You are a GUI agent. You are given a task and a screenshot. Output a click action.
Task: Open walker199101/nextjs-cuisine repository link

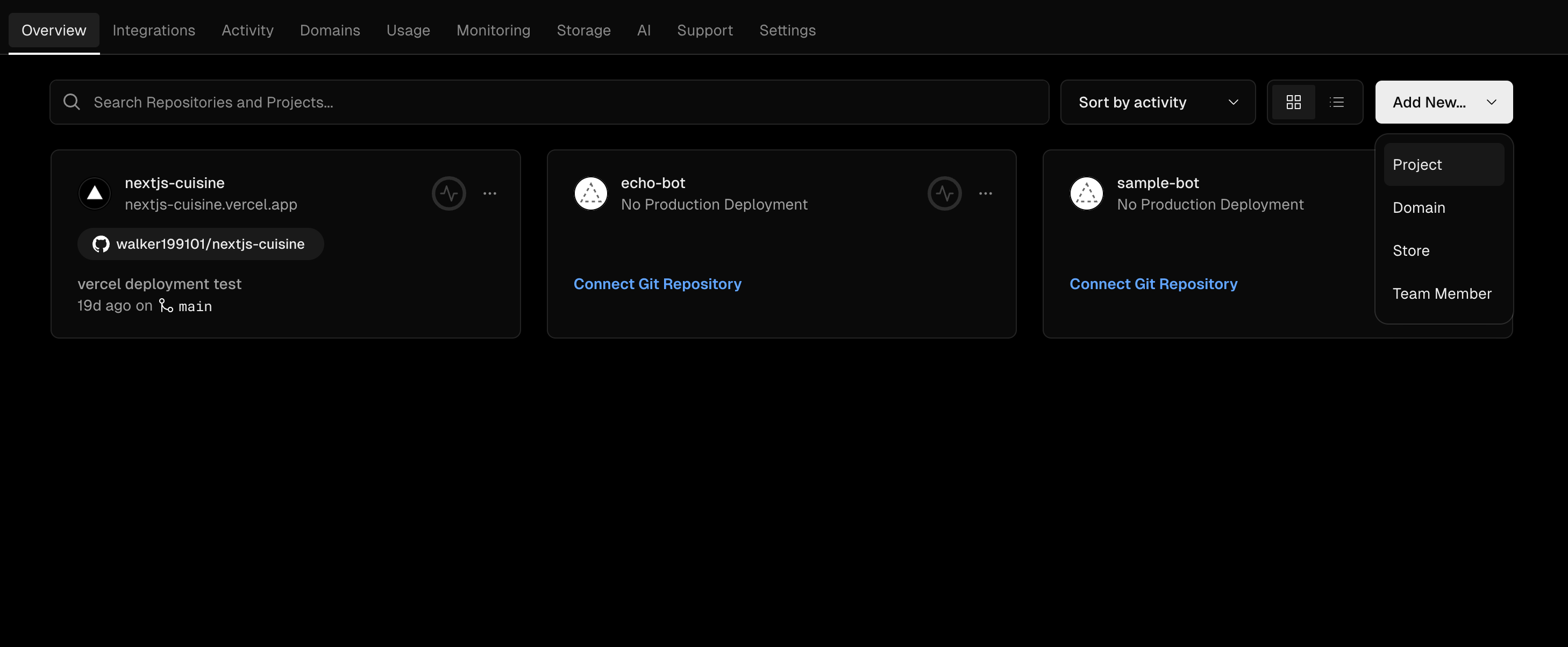pyautogui.click(x=200, y=244)
